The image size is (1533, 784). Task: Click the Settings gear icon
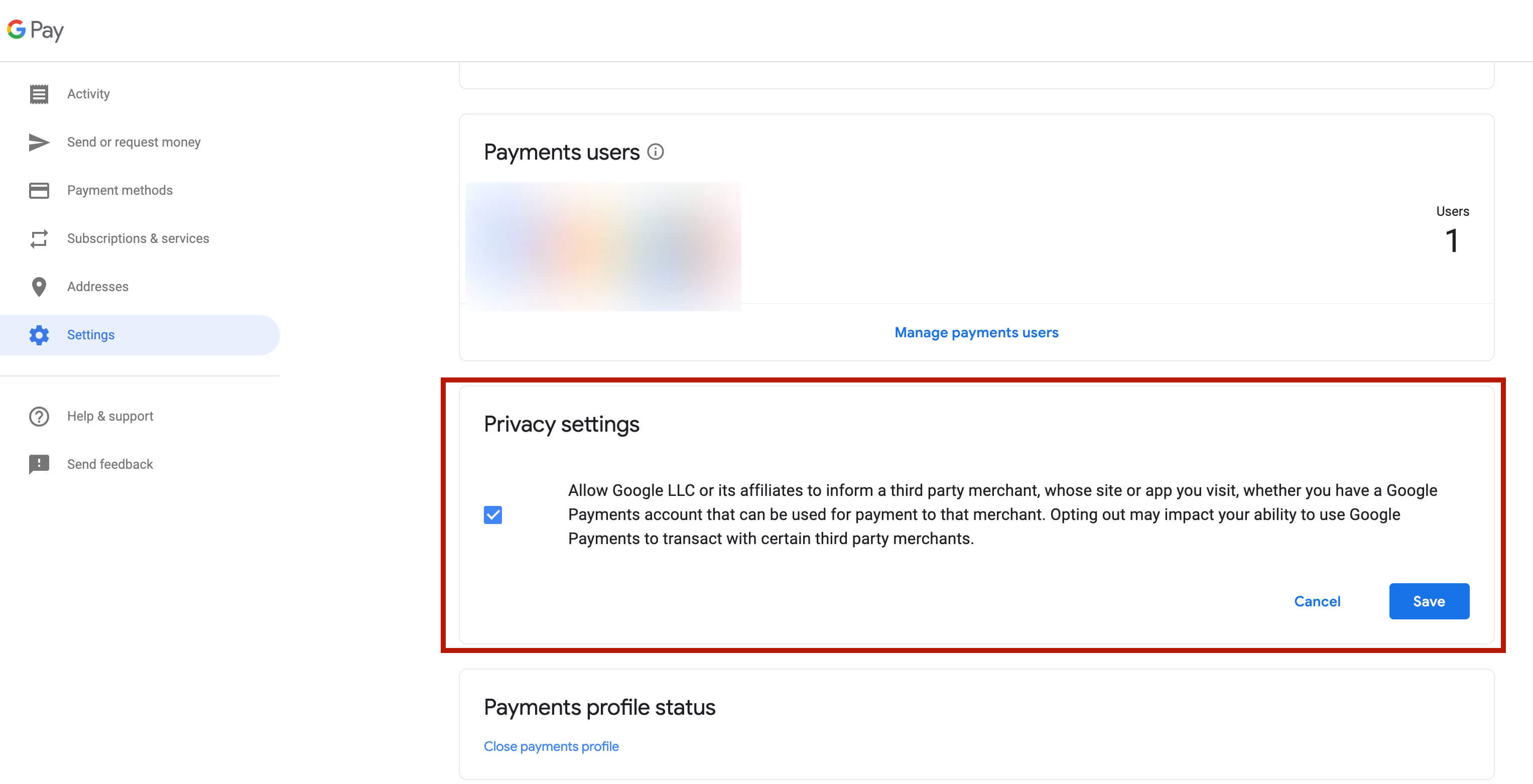(39, 335)
